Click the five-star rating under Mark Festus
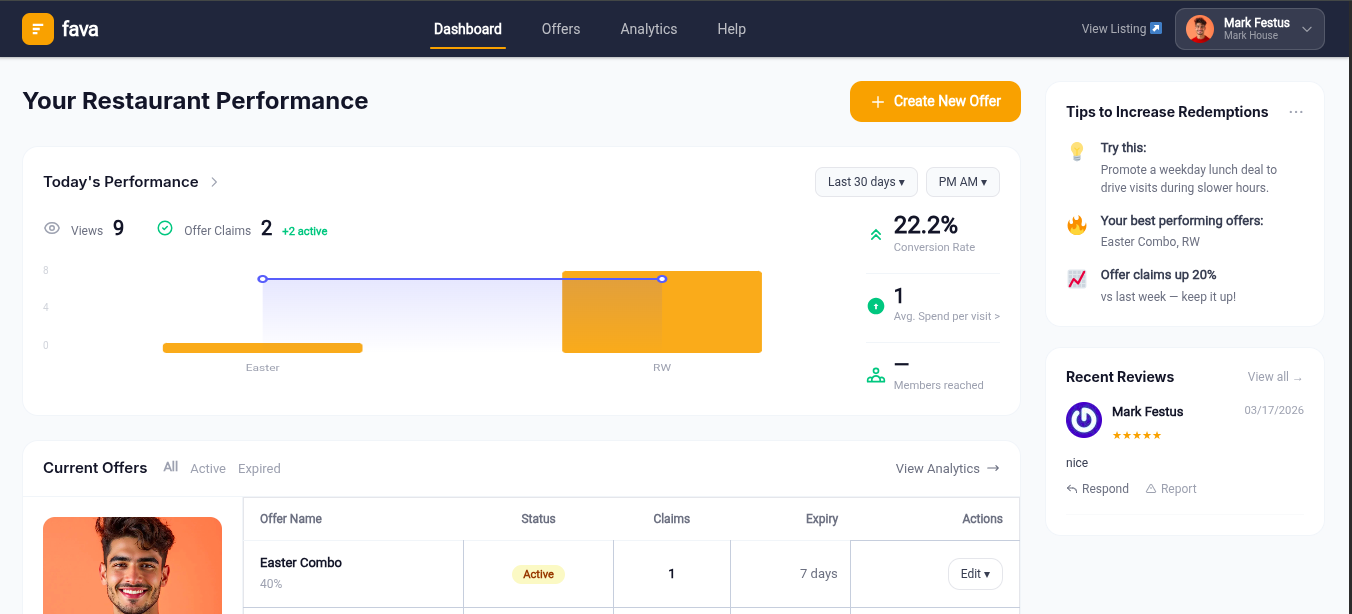 [1137, 435]
